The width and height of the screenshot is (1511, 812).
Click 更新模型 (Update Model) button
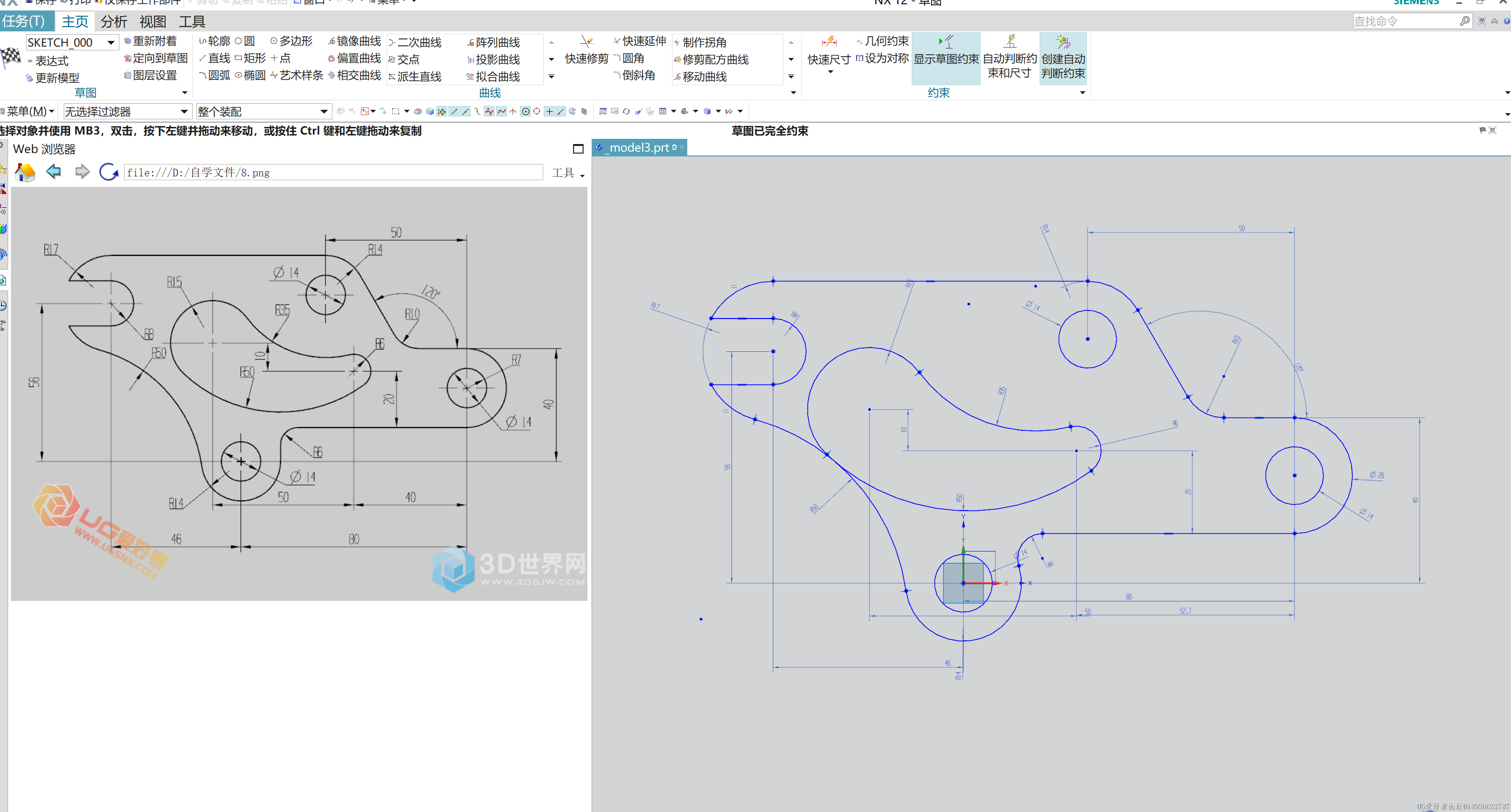(52, 77)
